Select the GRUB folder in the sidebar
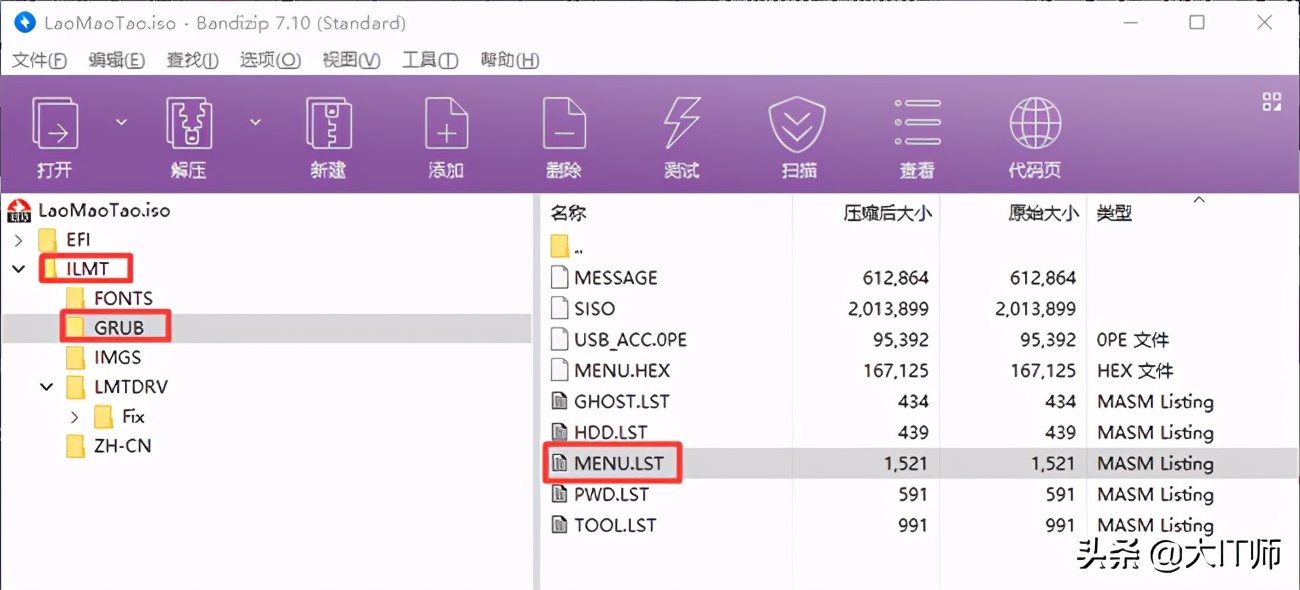This screenshot has width=1300, height=590. (114, 327)
